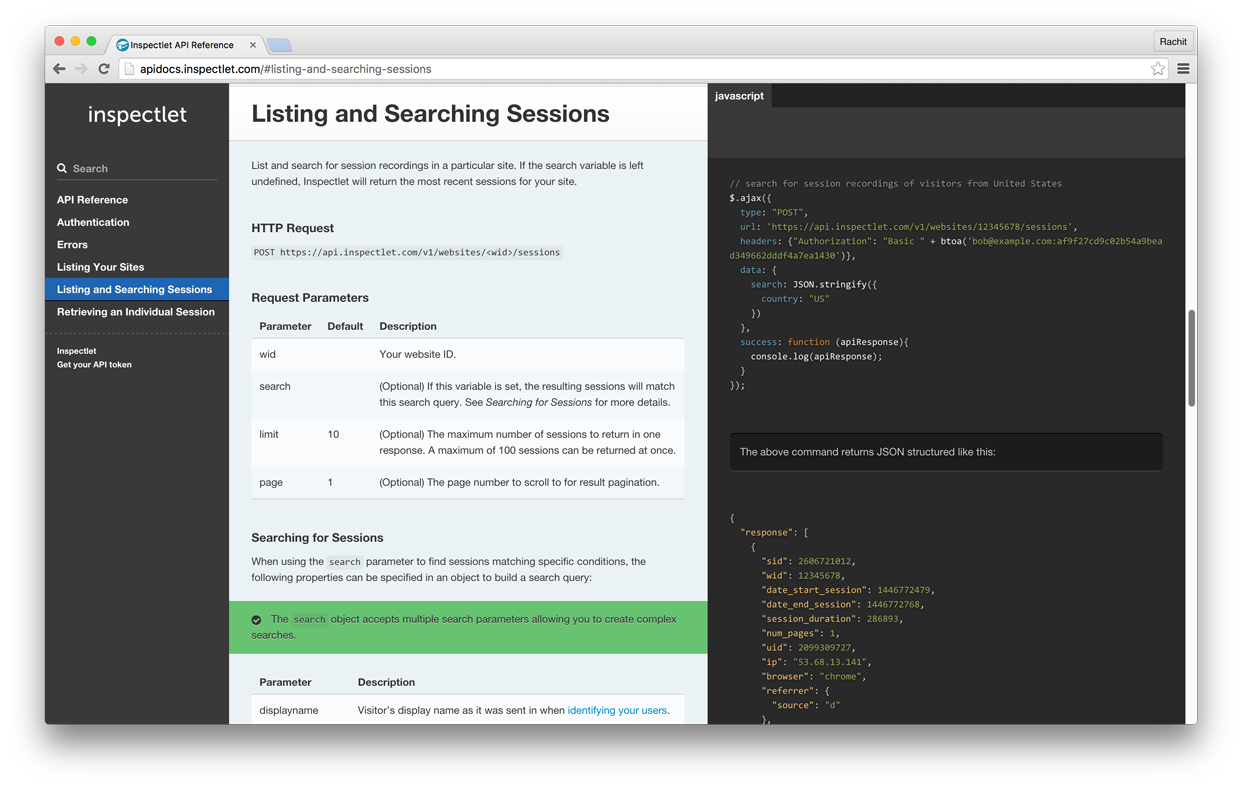Switch to the javascript code tab

coord(739,96)
